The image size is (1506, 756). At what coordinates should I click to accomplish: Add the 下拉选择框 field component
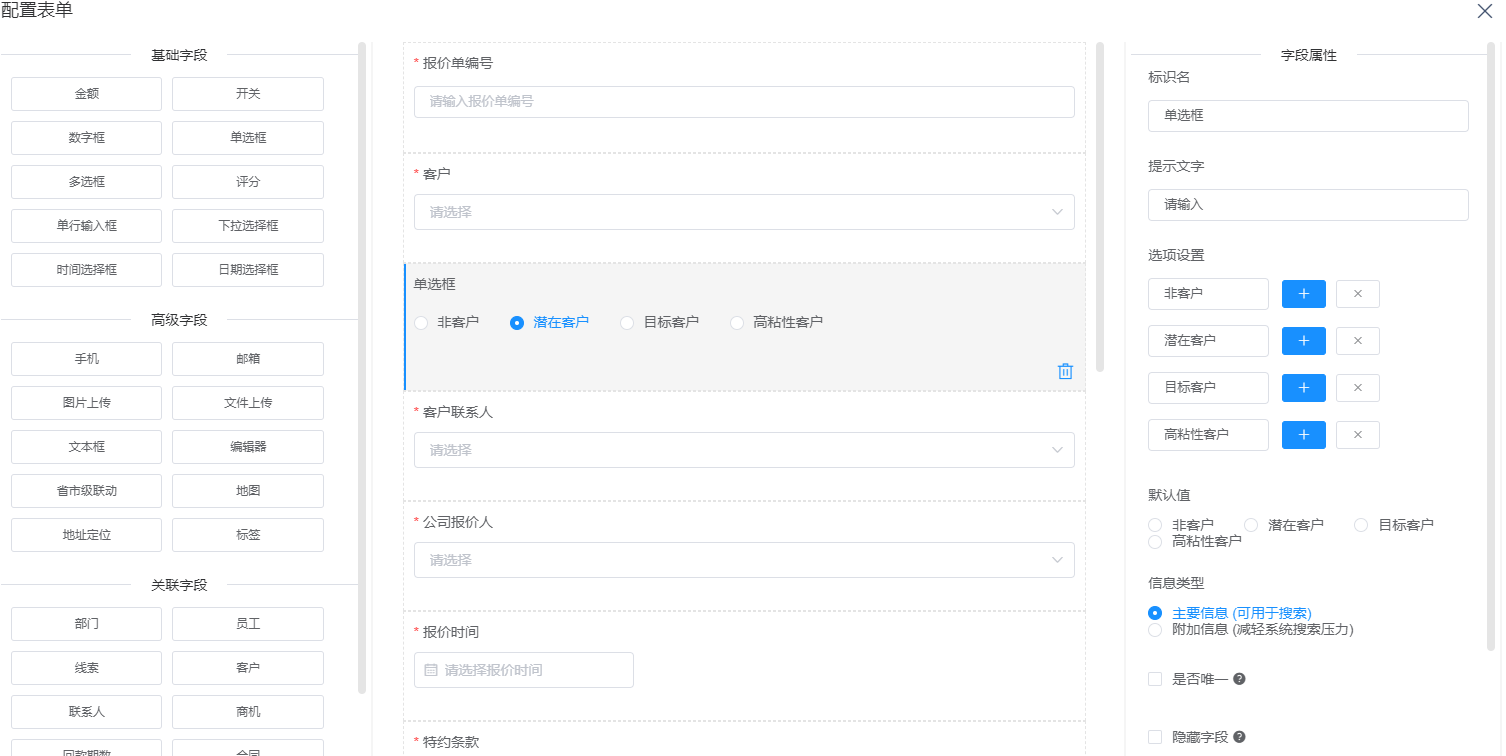[x=248, y=226]
